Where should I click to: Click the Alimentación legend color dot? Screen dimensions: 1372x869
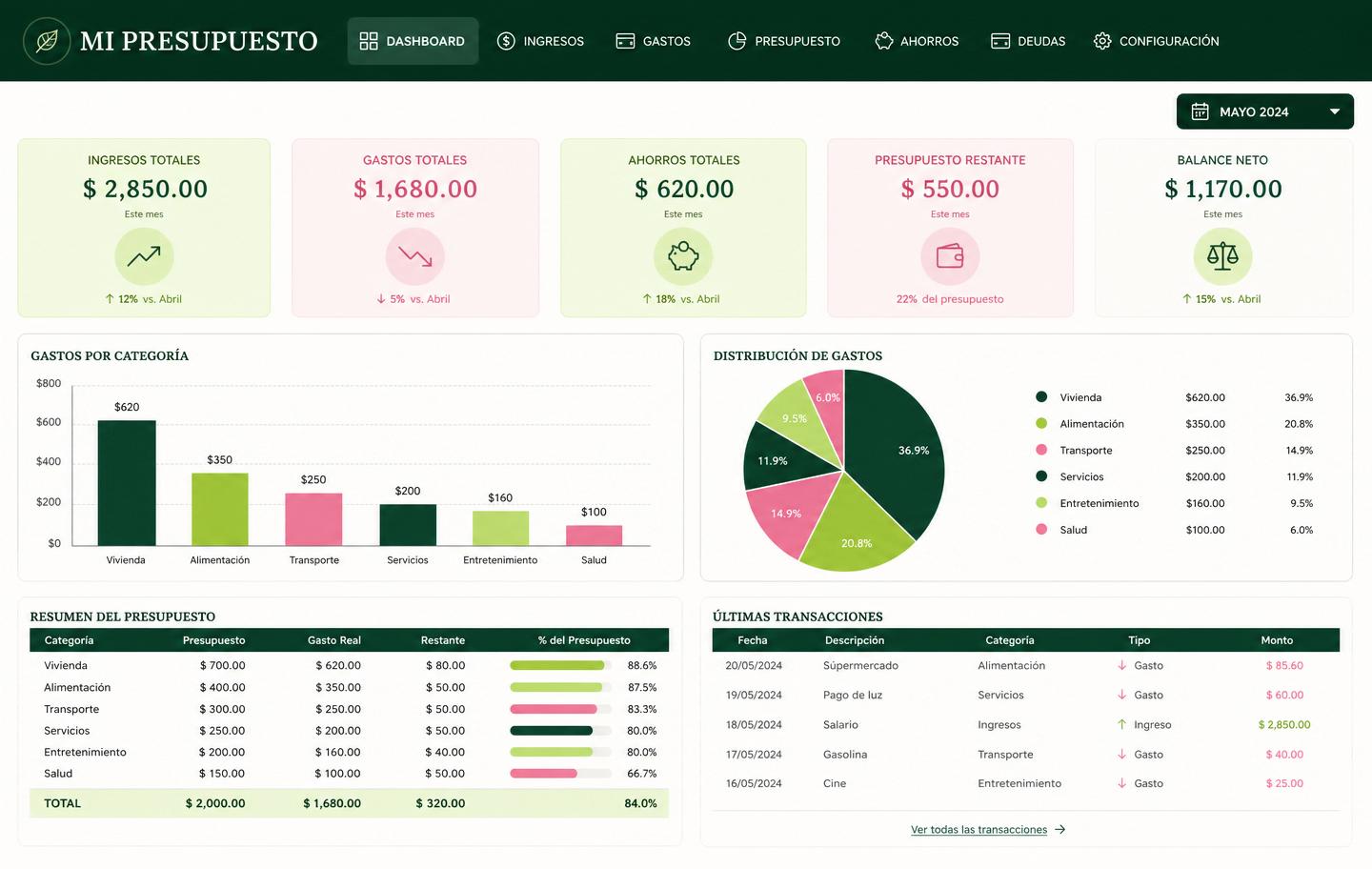1041,423
